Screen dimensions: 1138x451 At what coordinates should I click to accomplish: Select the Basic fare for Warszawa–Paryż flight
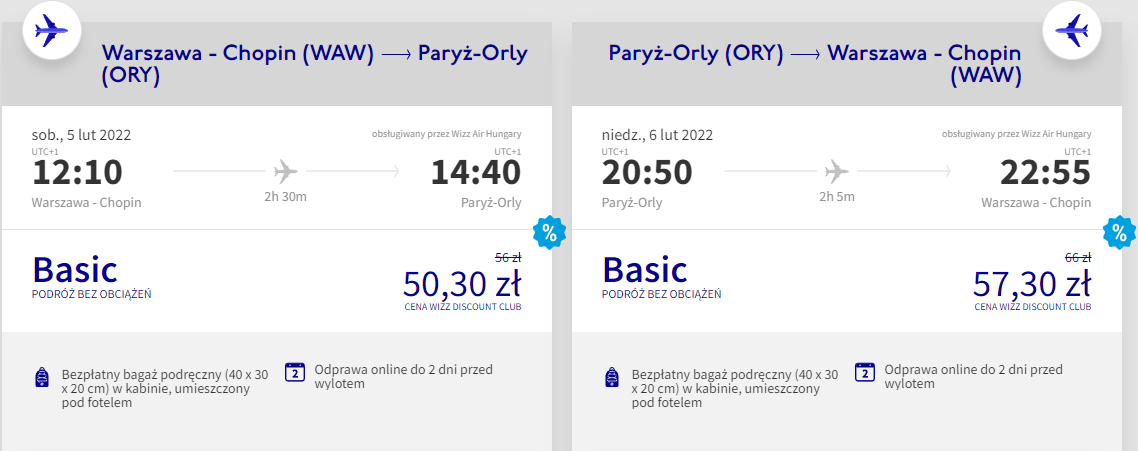click(75, 270)
